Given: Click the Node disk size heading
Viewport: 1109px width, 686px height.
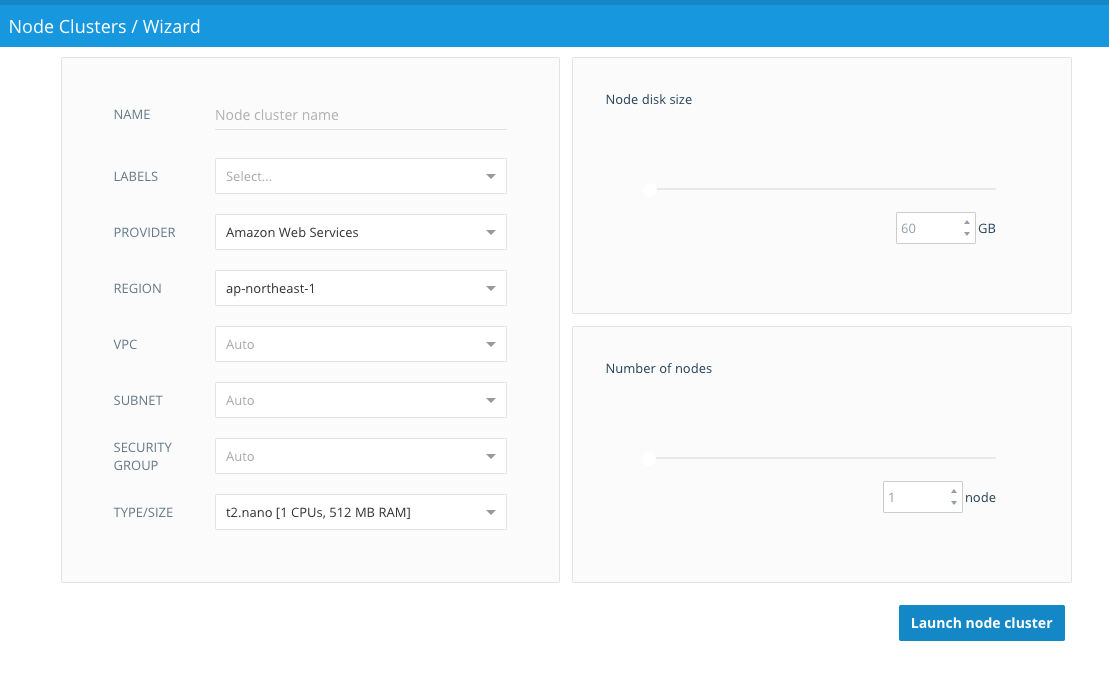Looking at the screenshot, I should pyautogui.click(x=649, y=100).
